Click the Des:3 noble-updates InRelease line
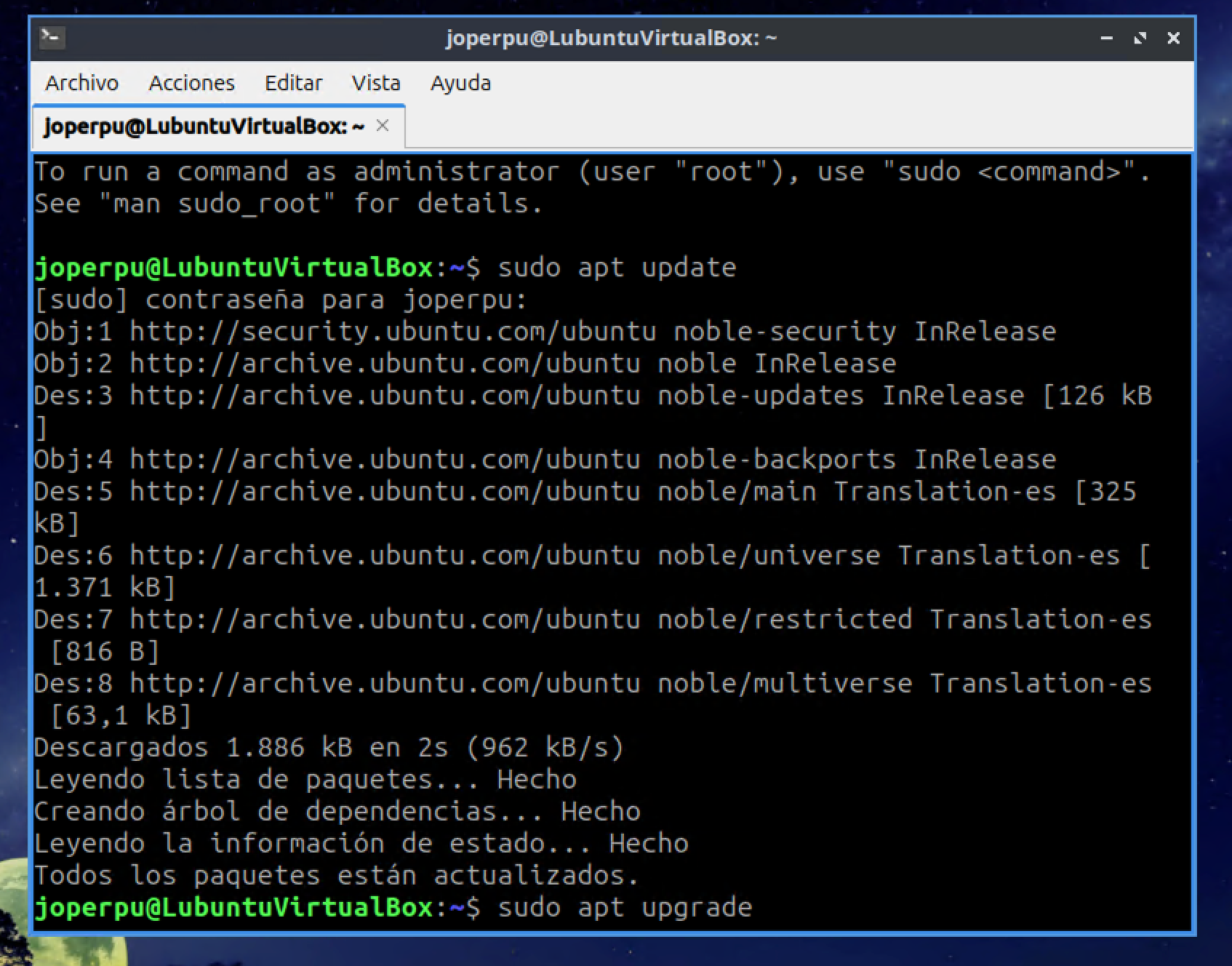The height and width of the screenshot is (966, 1232). [x=593, y=396]
